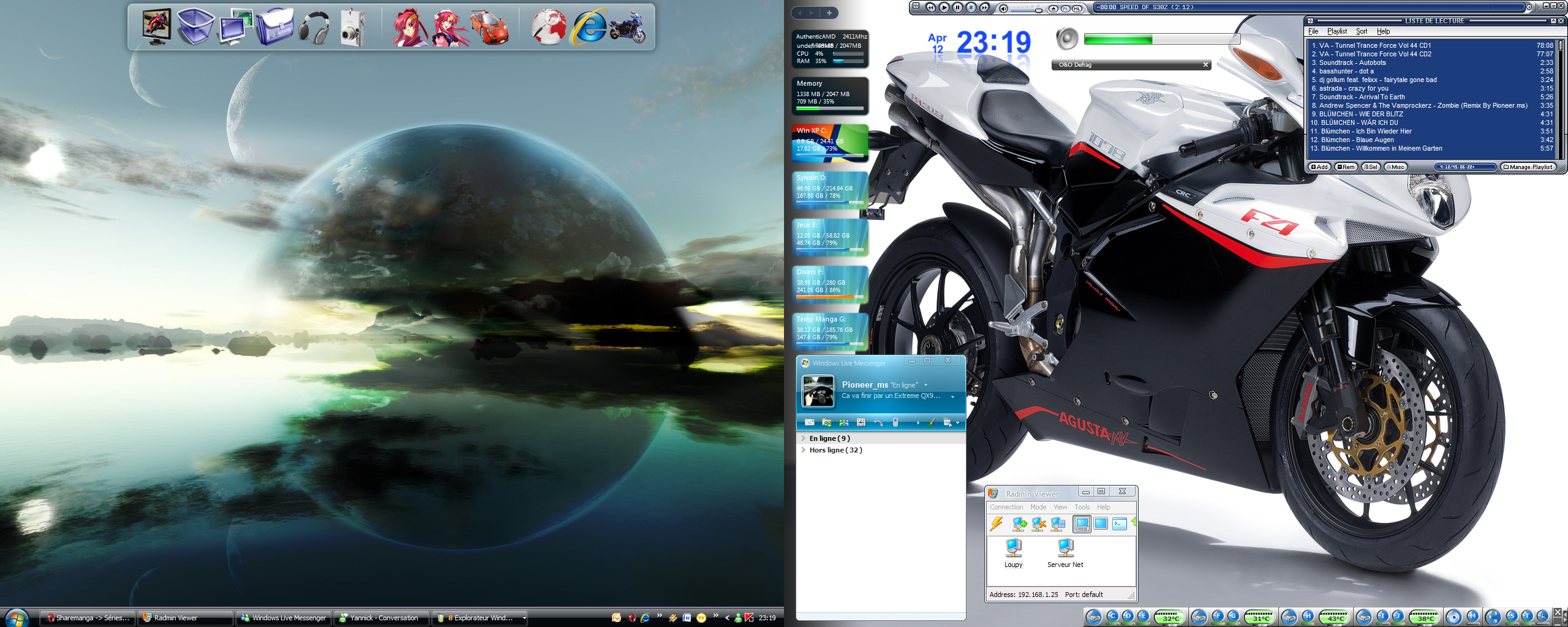The width and height of the screenshot is (1568, 627).
Task: Open Messenger show menu dropdown arrow
Action: tap(958, 423)
